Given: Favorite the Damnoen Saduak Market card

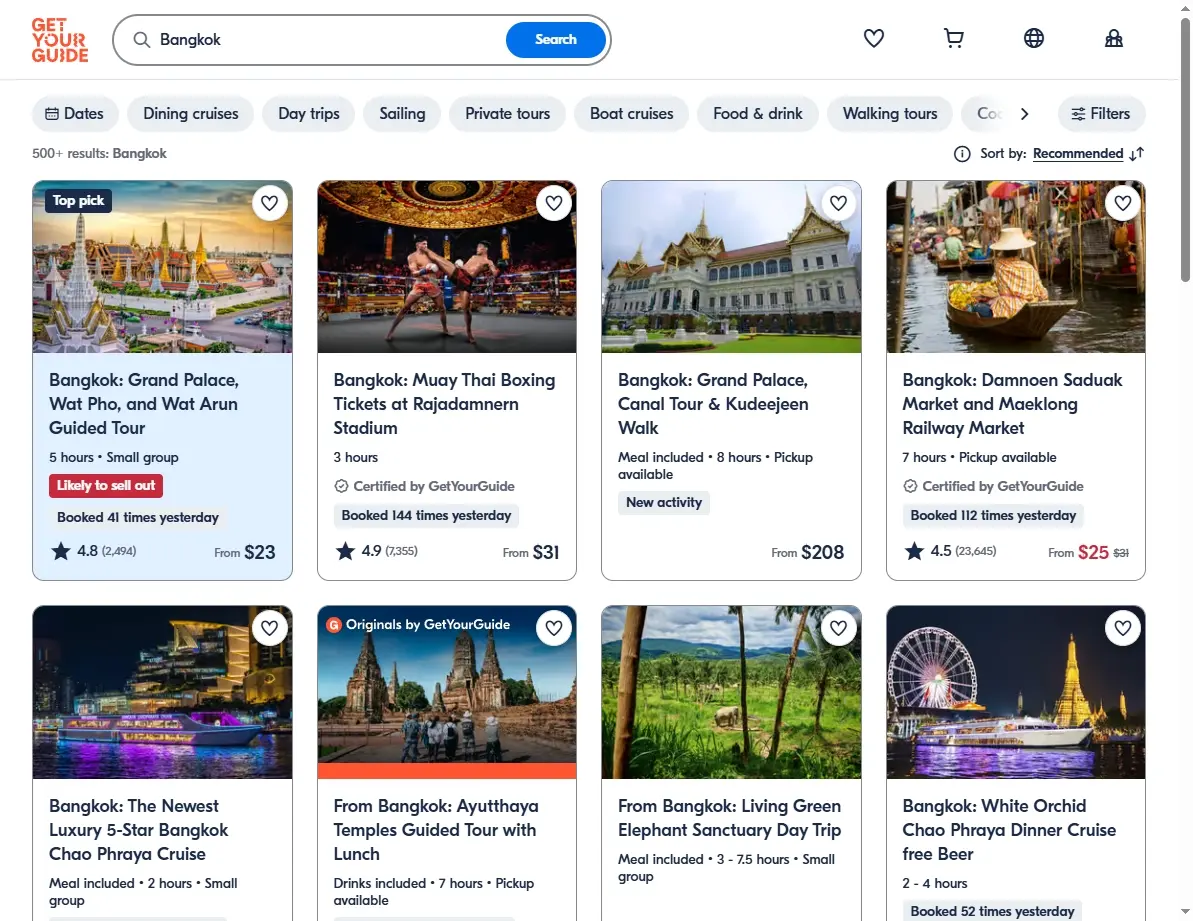Looking at the screenshot, I should (1123, 203).
